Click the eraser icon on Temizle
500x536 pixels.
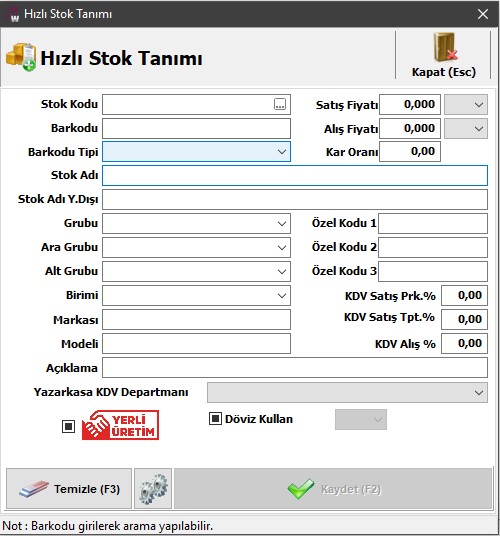[x=33, y=488]
